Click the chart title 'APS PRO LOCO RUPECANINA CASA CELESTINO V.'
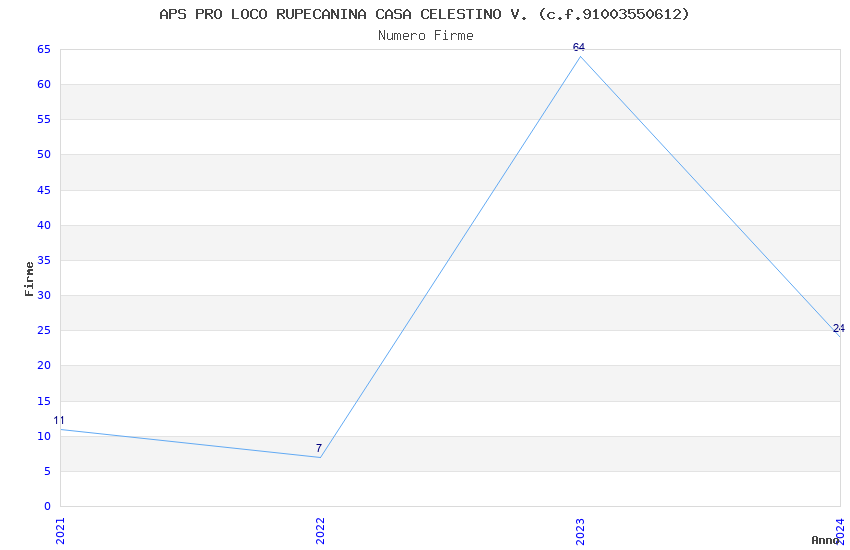 [343, 14]
